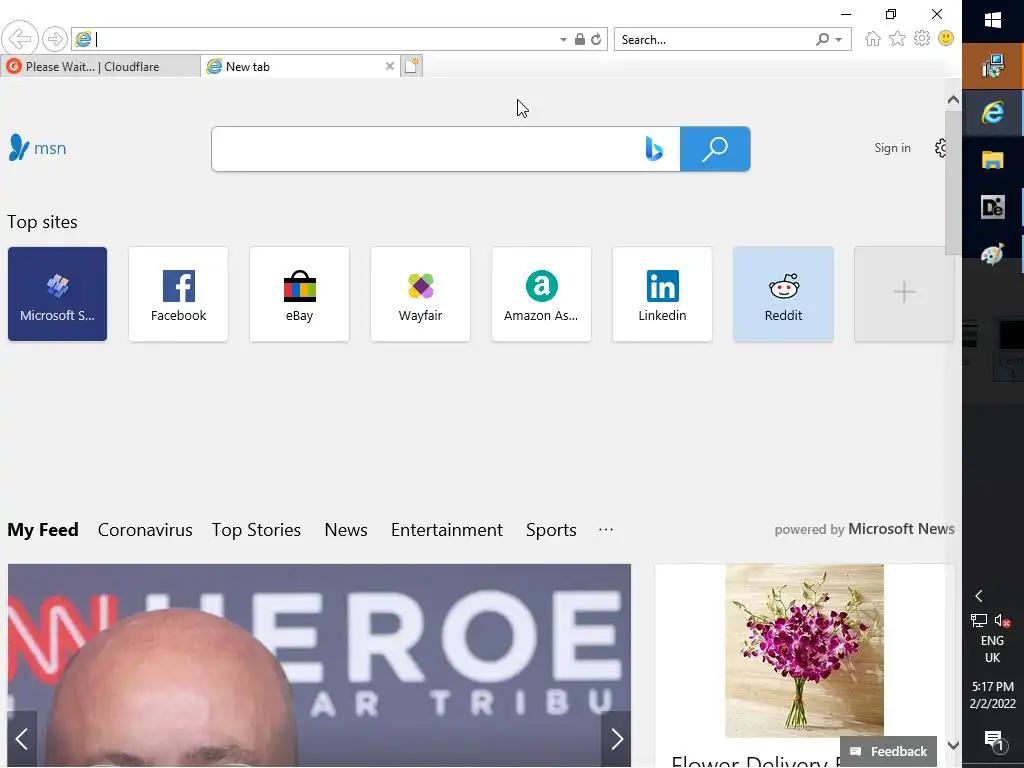Open the eBay top site tile
This screenshot has width=1024, height=768.
tap(299, 294)
